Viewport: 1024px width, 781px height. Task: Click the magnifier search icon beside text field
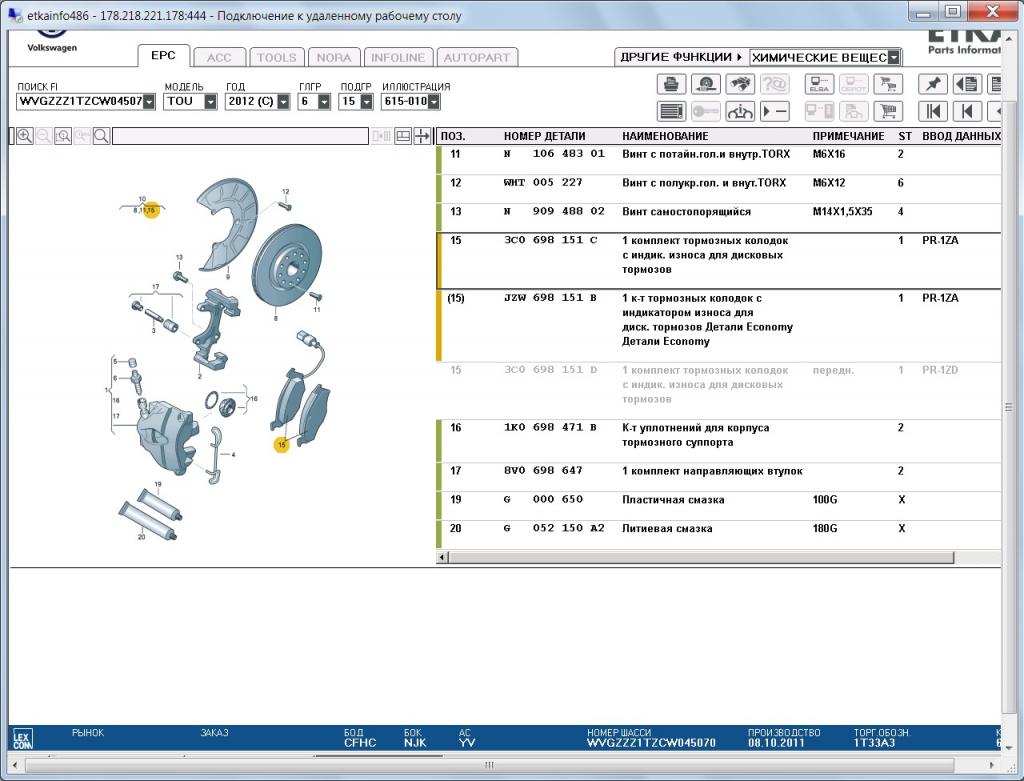click(x=101, y=136)
